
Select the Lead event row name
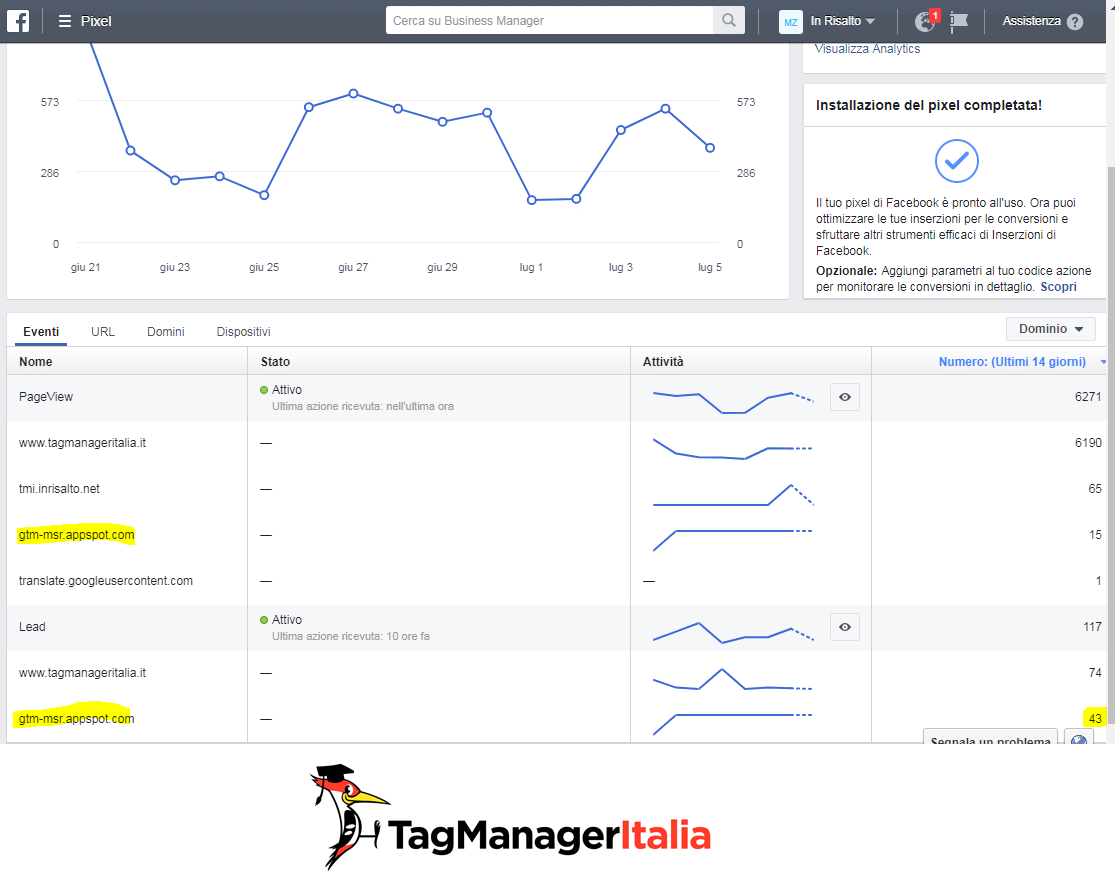pyautogui.click(x=32, y=627)
